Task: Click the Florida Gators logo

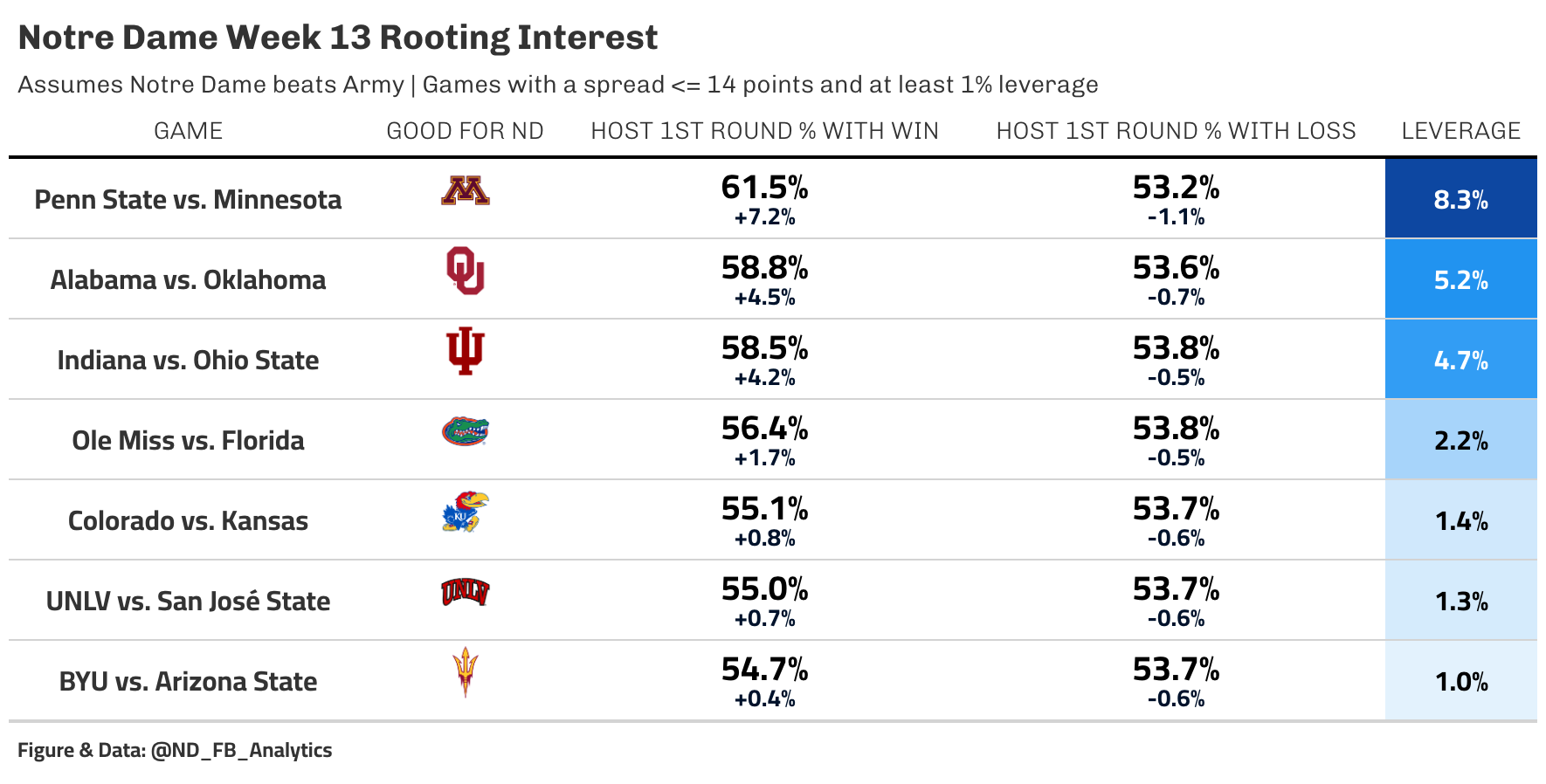Action: (466, 431)
